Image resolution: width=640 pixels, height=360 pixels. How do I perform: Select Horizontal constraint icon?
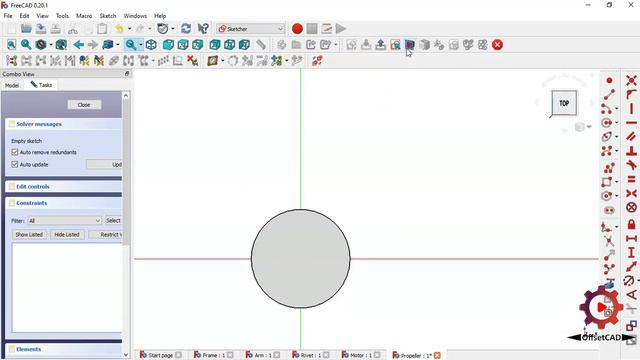pos(631,122)
